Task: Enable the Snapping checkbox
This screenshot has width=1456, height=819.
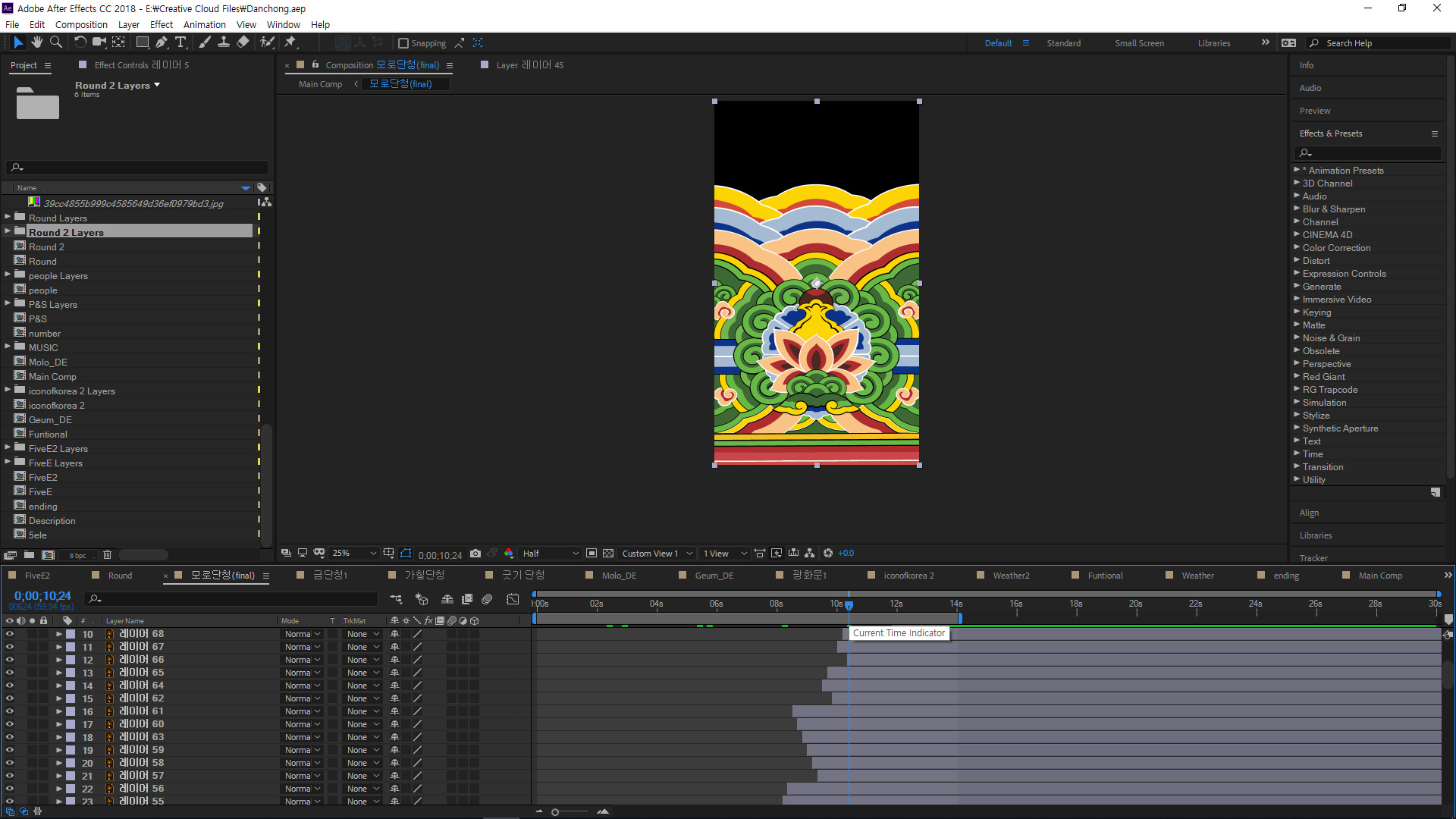Action: tap(403, 43)
